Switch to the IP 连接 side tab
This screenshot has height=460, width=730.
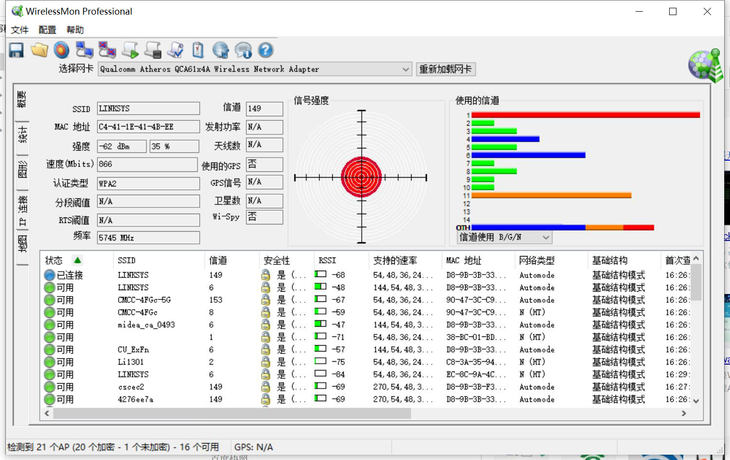click(x=22, y=210)
